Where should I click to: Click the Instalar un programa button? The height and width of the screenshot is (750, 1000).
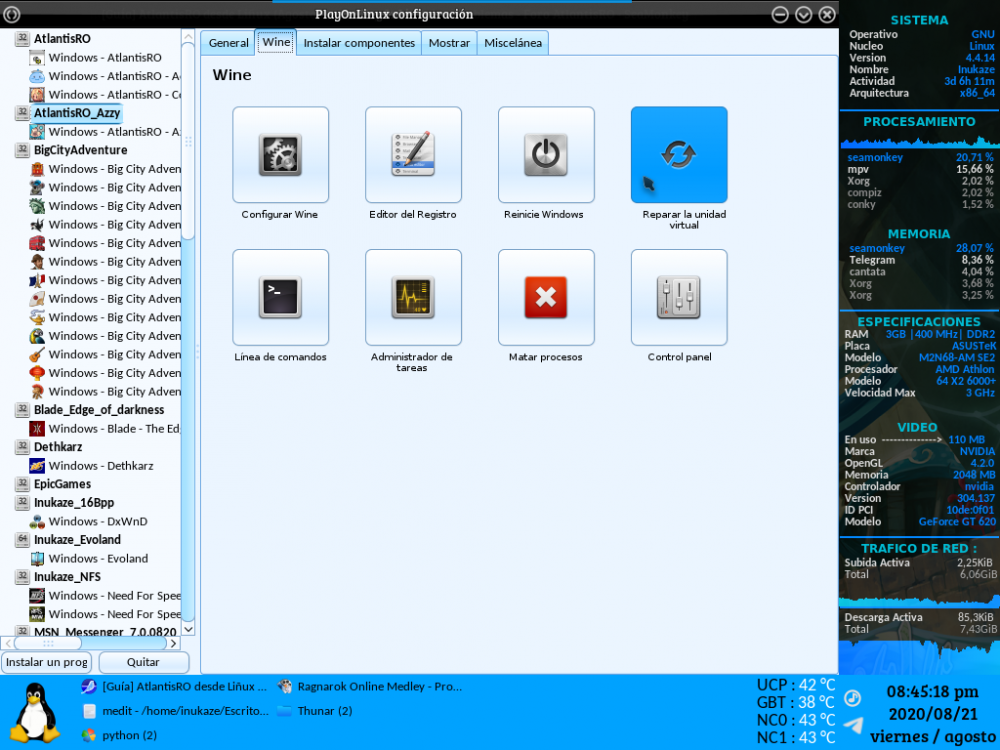pyautogui.click(x=47, y=662)
